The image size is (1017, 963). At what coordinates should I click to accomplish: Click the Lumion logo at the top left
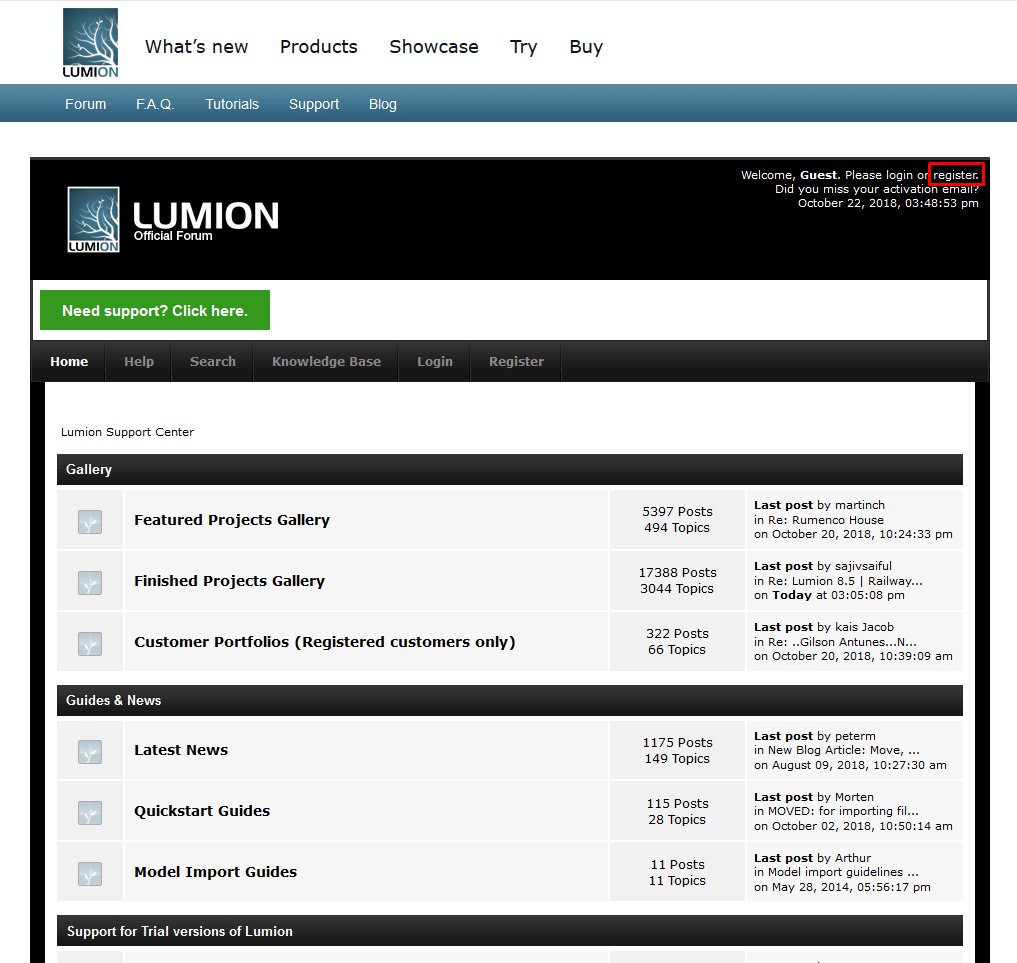(x=89, y=42)
